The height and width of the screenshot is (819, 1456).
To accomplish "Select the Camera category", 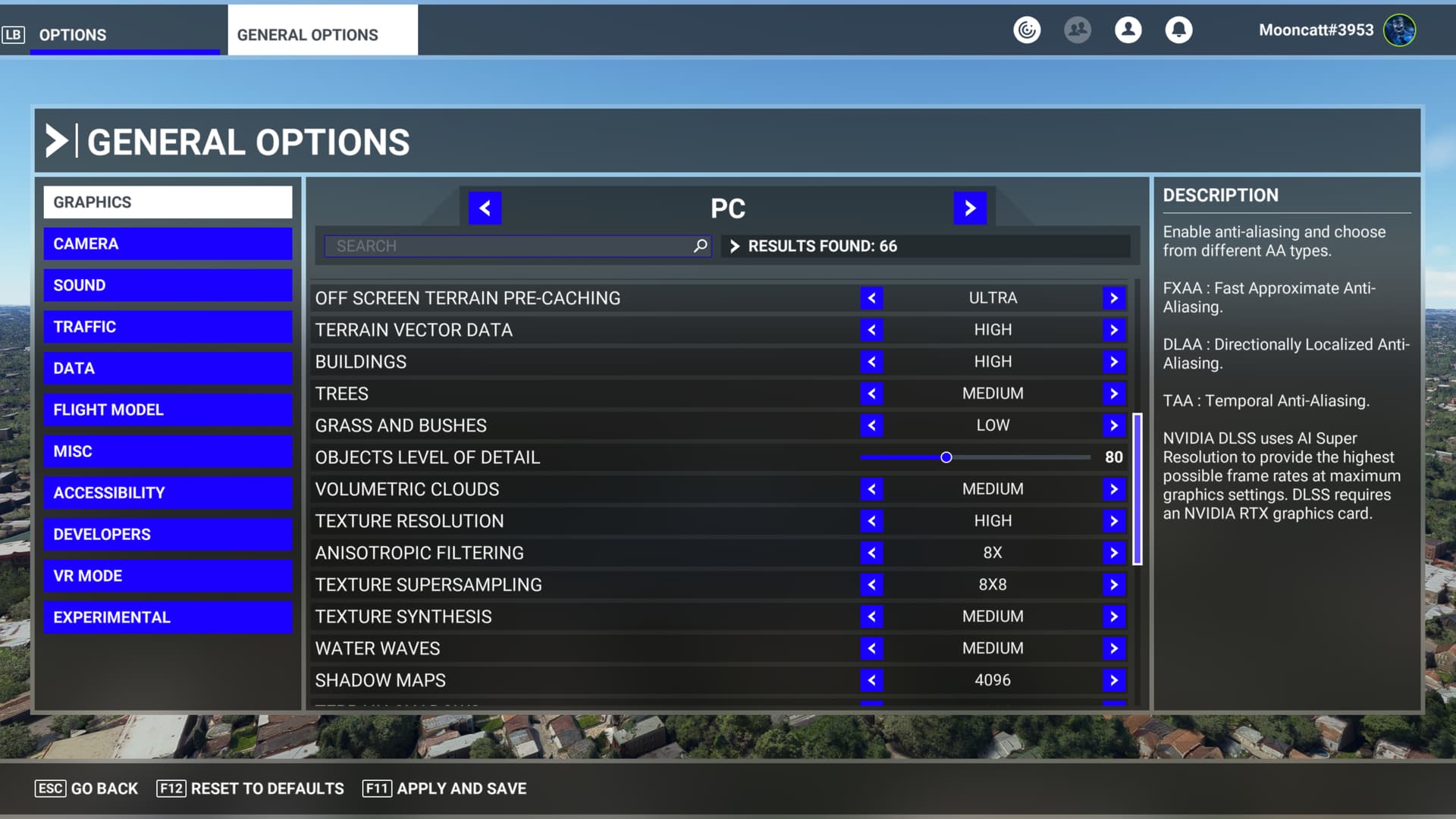I will (168, 244).
